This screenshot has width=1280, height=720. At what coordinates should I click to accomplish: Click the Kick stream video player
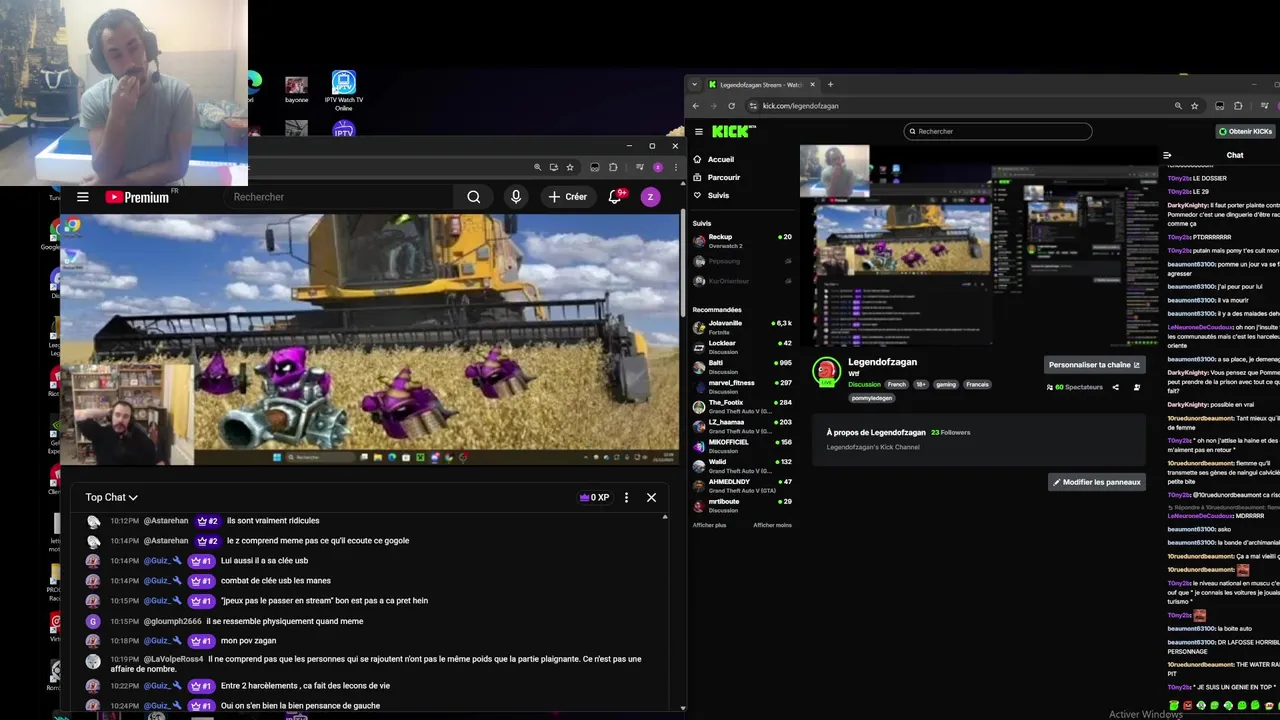(979, 246)
